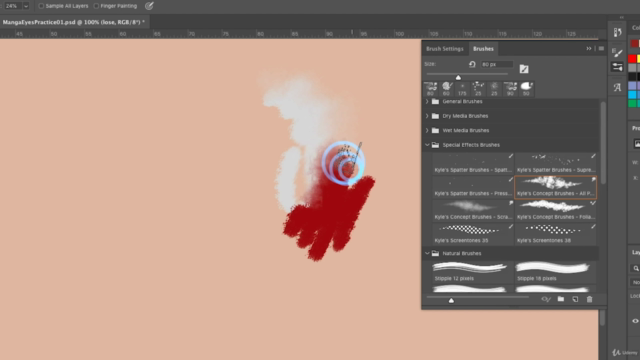Enable Sample All Layers checkbox

click(41, 6)
